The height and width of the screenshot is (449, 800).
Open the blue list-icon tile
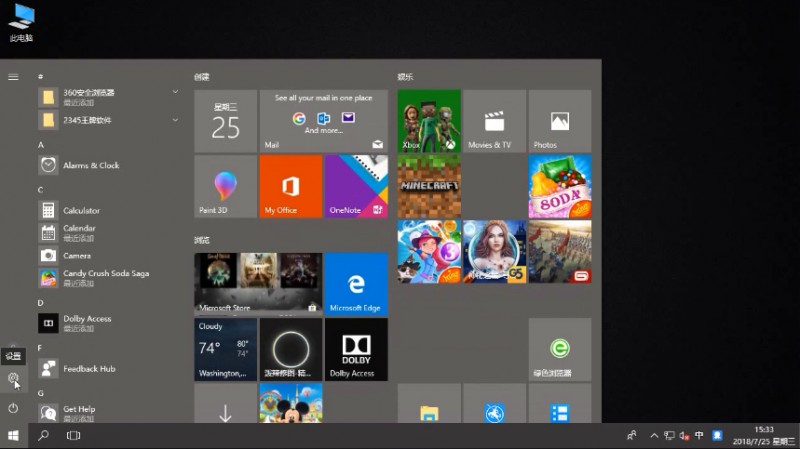[560, 403]
